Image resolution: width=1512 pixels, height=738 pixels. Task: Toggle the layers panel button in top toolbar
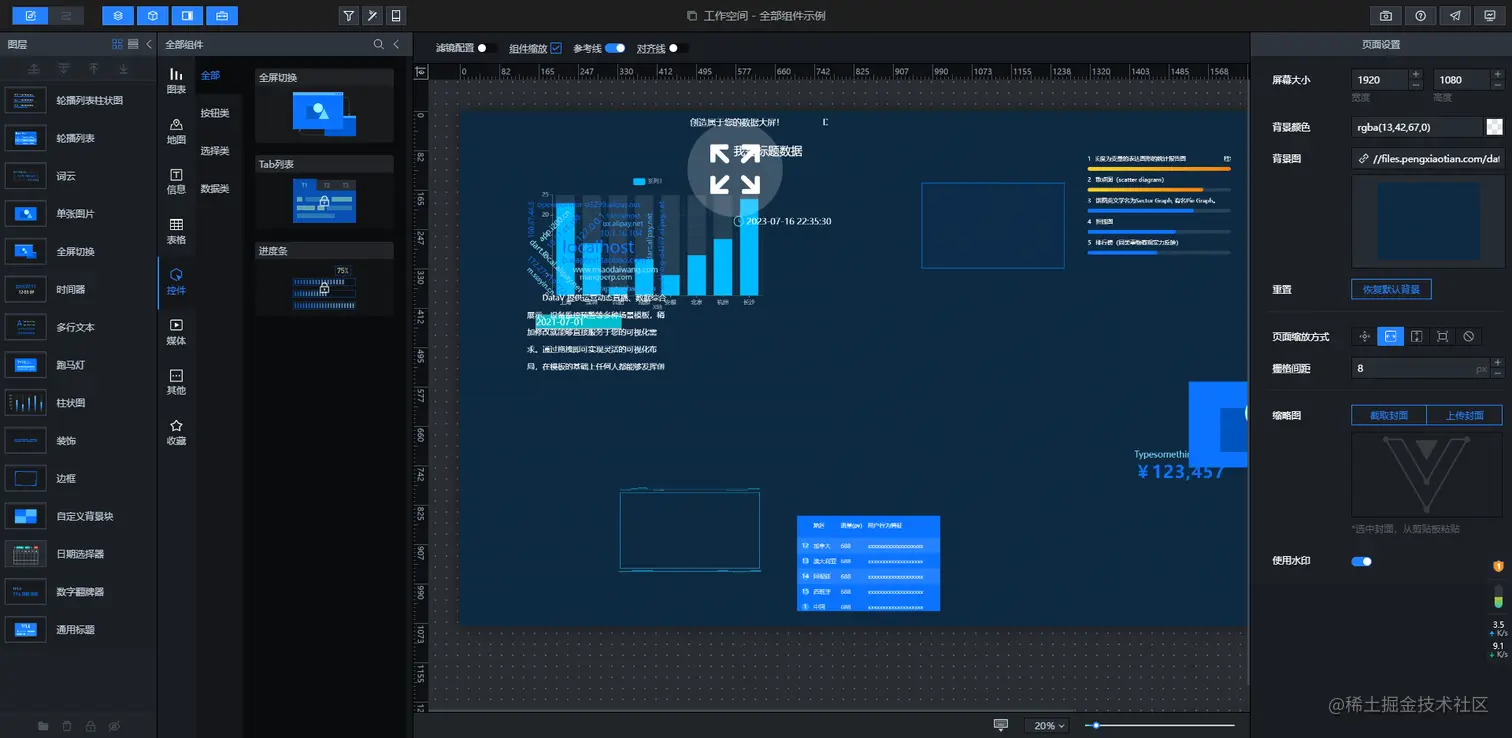pyautogui.click(x=118, y=15)
